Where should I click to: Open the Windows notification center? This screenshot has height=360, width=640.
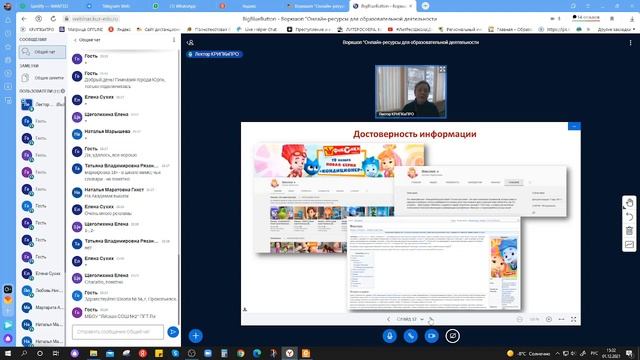point(630,353)
